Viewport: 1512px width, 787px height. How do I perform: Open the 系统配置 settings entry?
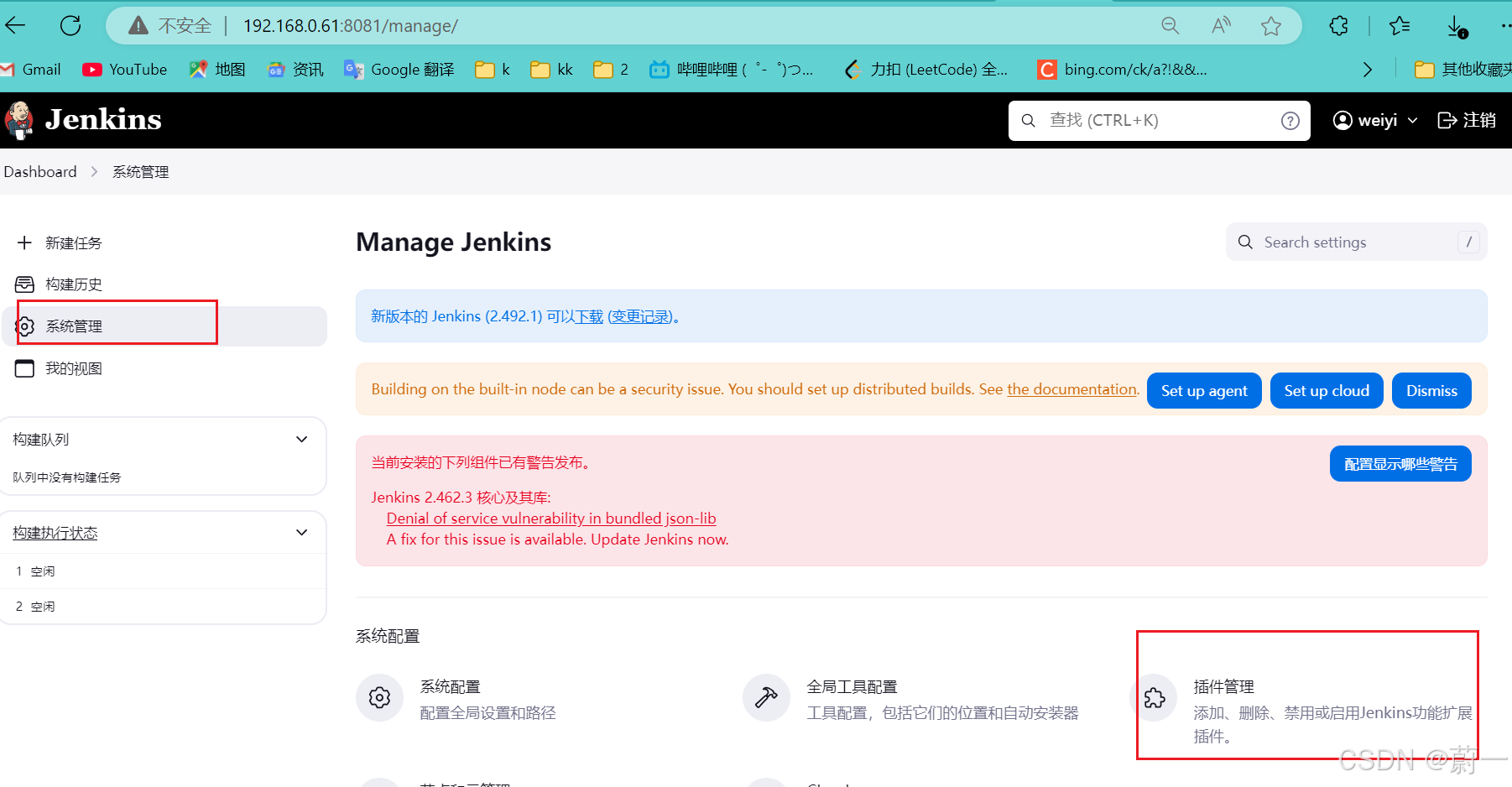coord(488,699)
